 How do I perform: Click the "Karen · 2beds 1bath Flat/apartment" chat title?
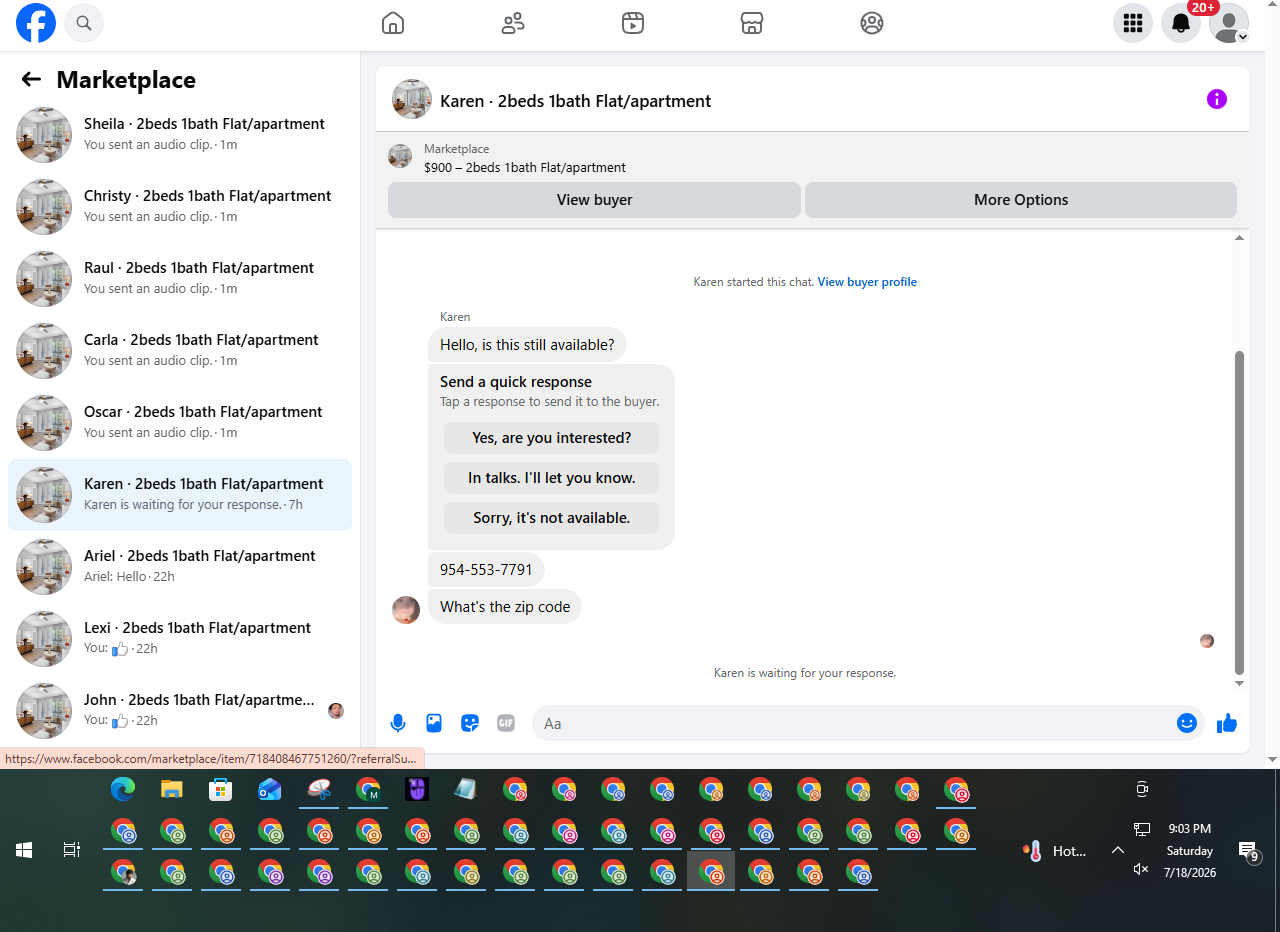pyautogui.click(x=576, y=101)
